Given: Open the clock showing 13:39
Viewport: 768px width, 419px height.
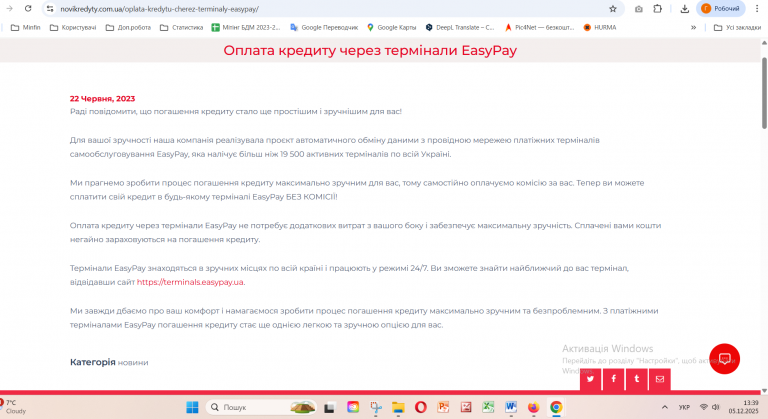Looking at the screenshot, I should tap(743, 407).
